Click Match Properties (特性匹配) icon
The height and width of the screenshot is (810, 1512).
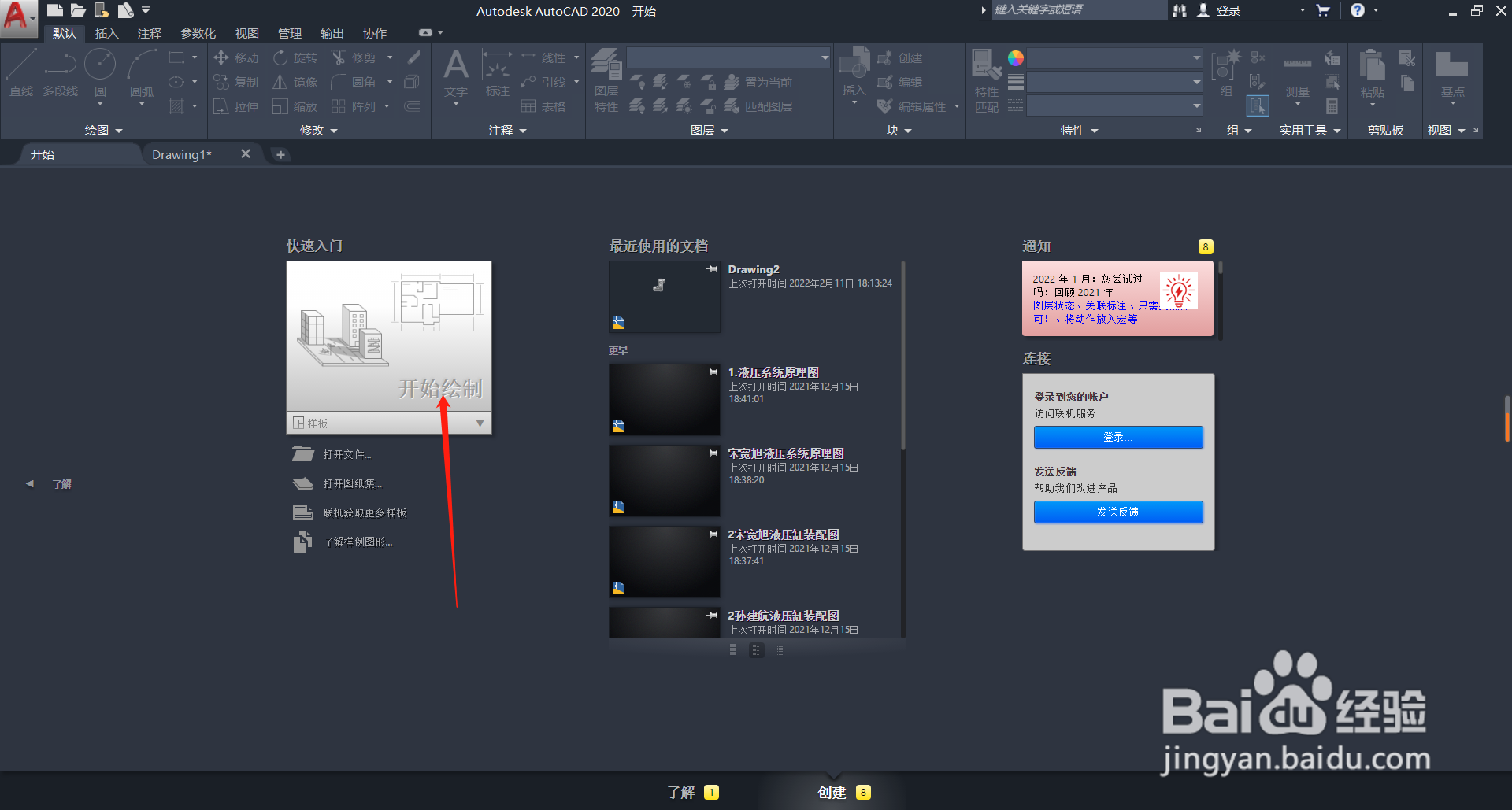click(x=987, y=79)
